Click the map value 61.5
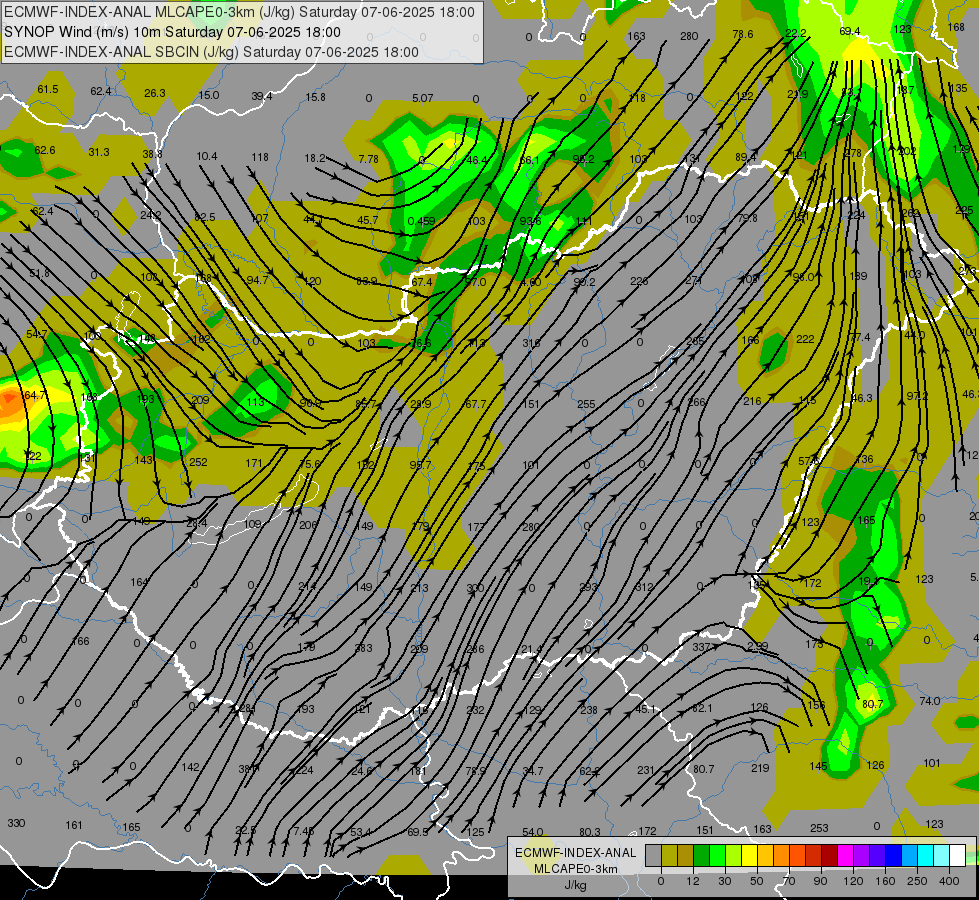Screen dimensions: 979x900 tap(47, 89)
